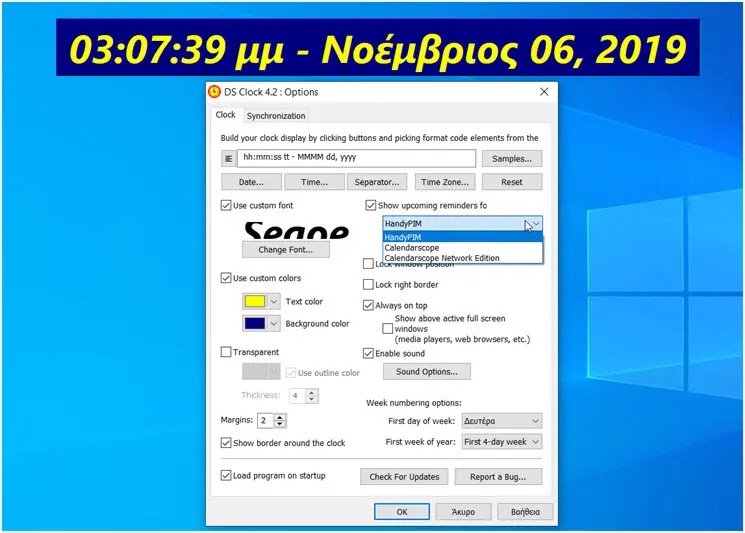Toggle Enable sound checkbox
This screenshot has width=745, height=533.
[x=368, y=353]
